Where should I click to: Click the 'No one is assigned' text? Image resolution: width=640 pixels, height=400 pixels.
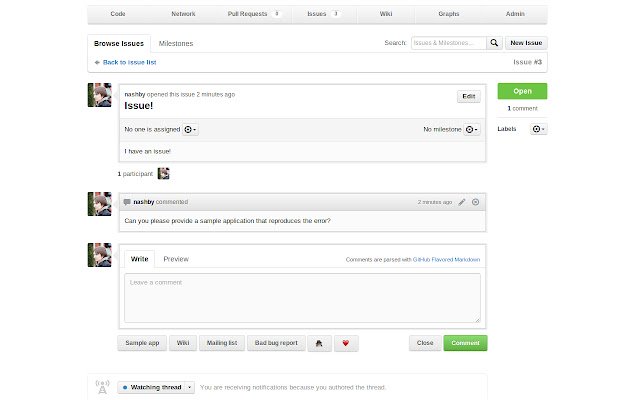pyautogui.click(x=152, y=129)
